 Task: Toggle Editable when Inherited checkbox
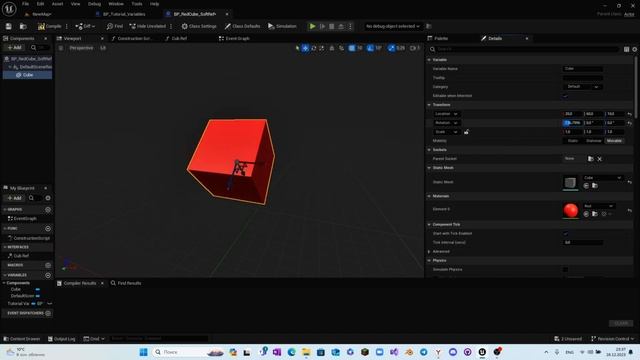(x=565, y=96)
